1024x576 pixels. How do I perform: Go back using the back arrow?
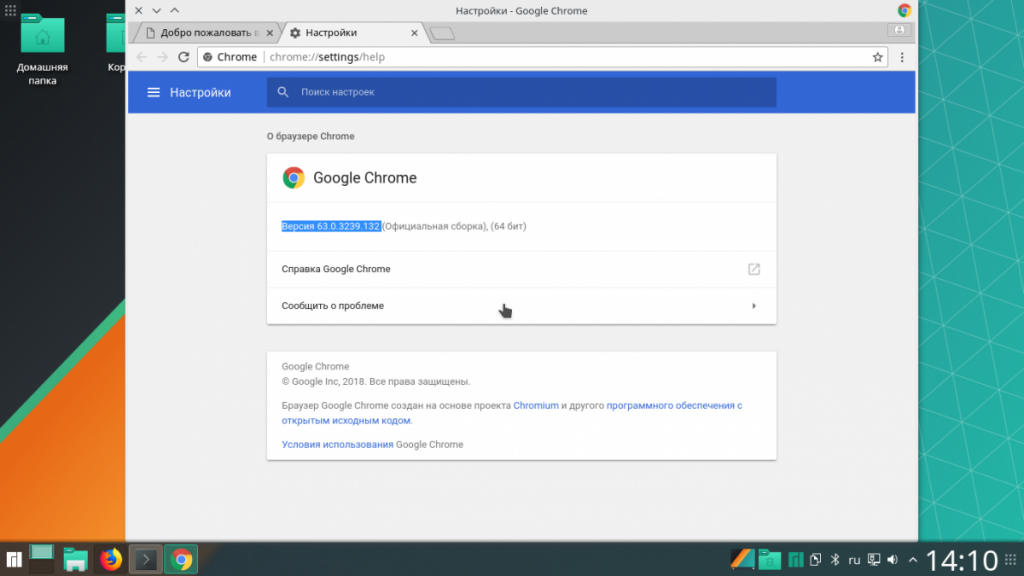pos(142,57)
